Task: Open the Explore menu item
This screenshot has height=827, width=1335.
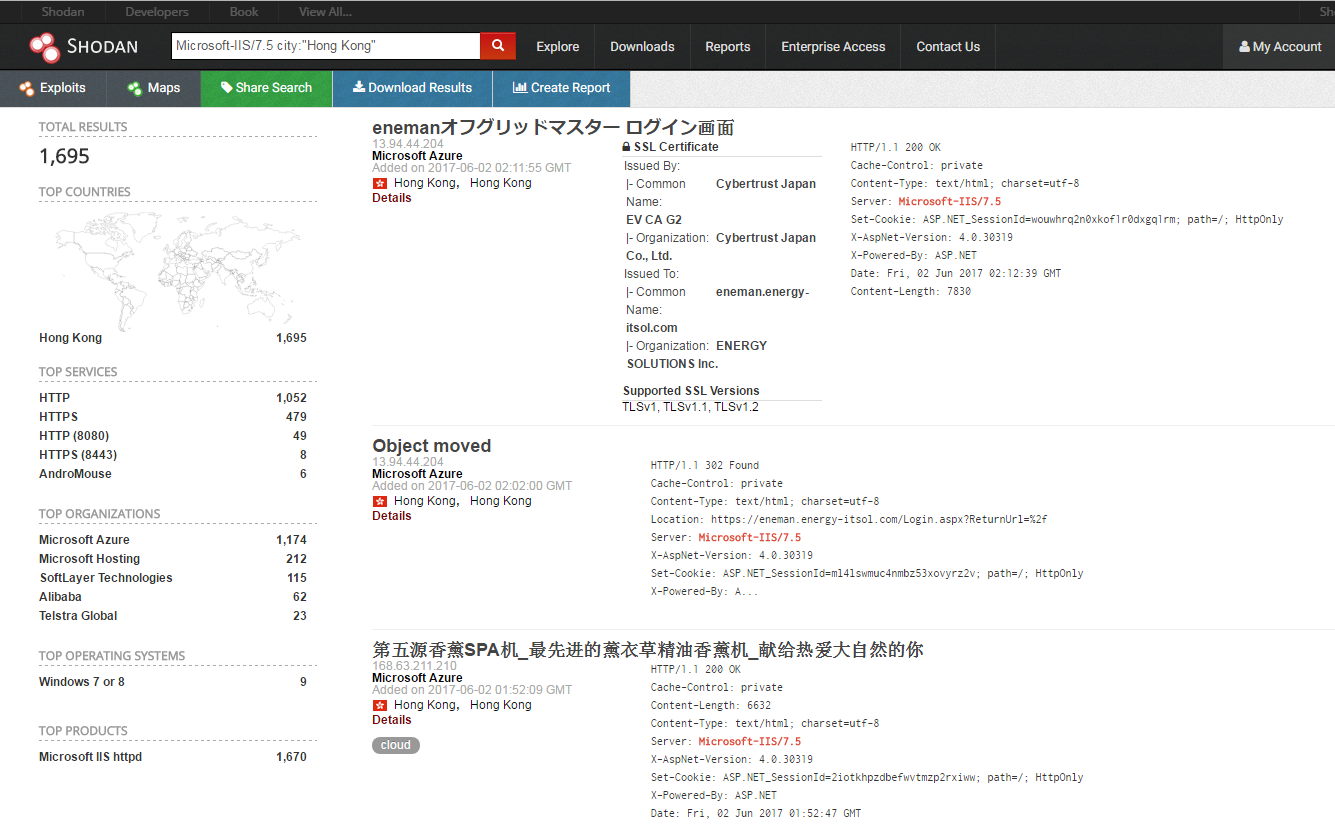Action: (557, 46)
